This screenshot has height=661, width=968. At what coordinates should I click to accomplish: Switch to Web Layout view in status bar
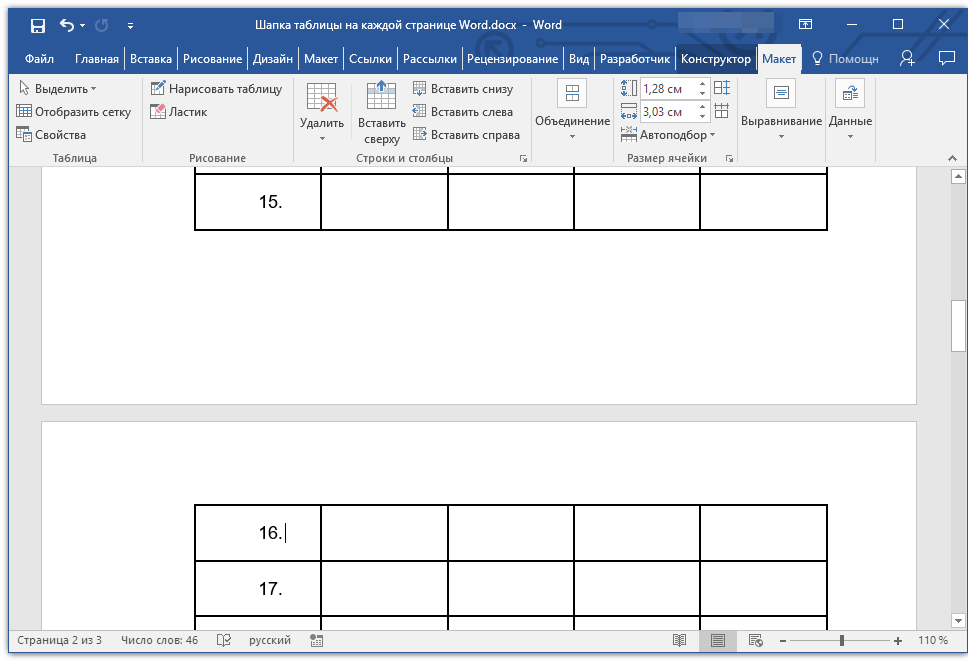pyautogui.click(x=755, y=640)
